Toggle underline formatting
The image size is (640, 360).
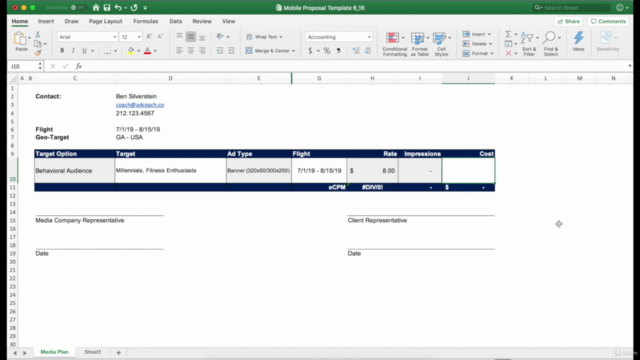click(84, 51)
